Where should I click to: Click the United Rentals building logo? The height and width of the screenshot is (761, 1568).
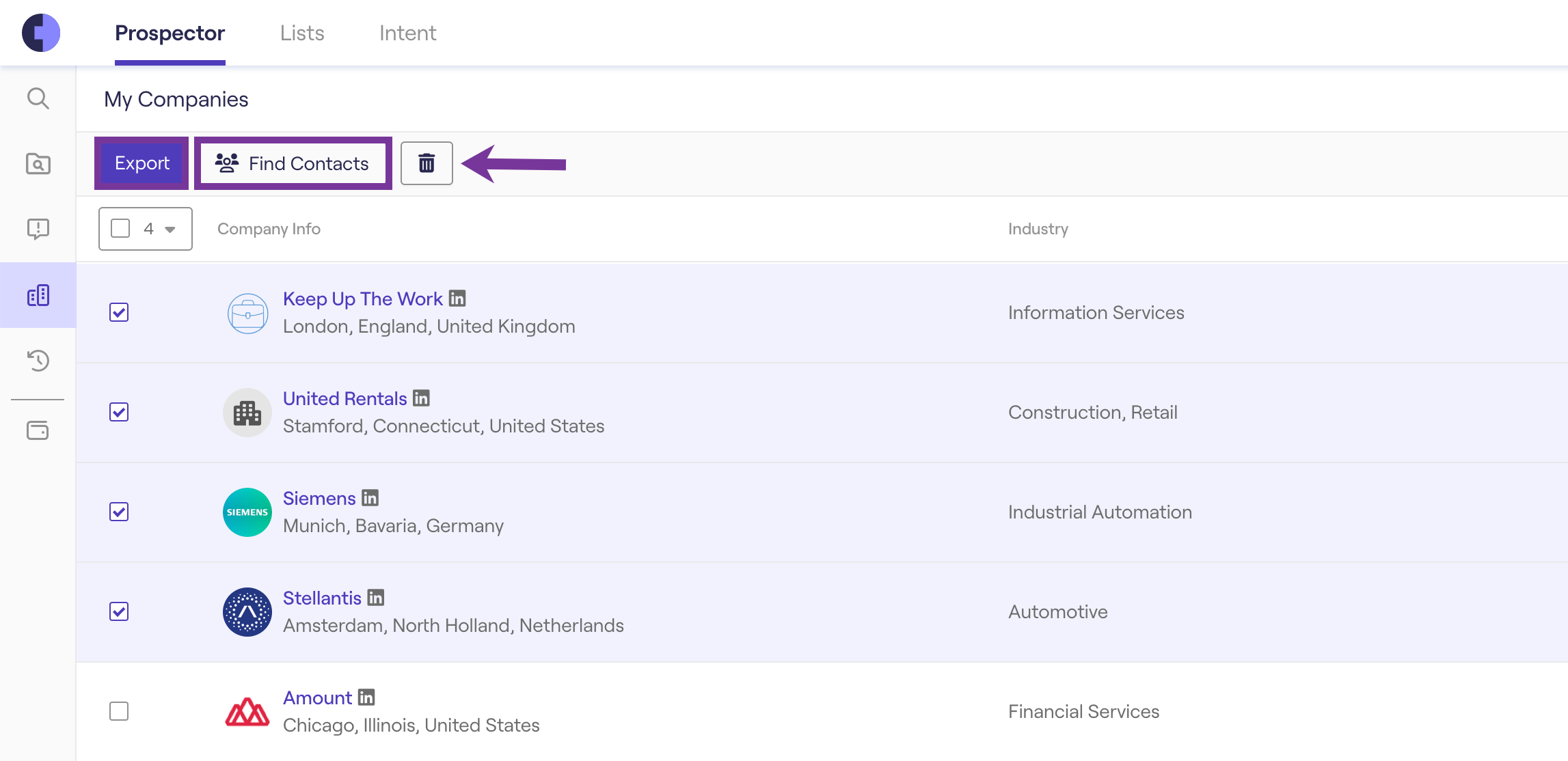point(247,413)
